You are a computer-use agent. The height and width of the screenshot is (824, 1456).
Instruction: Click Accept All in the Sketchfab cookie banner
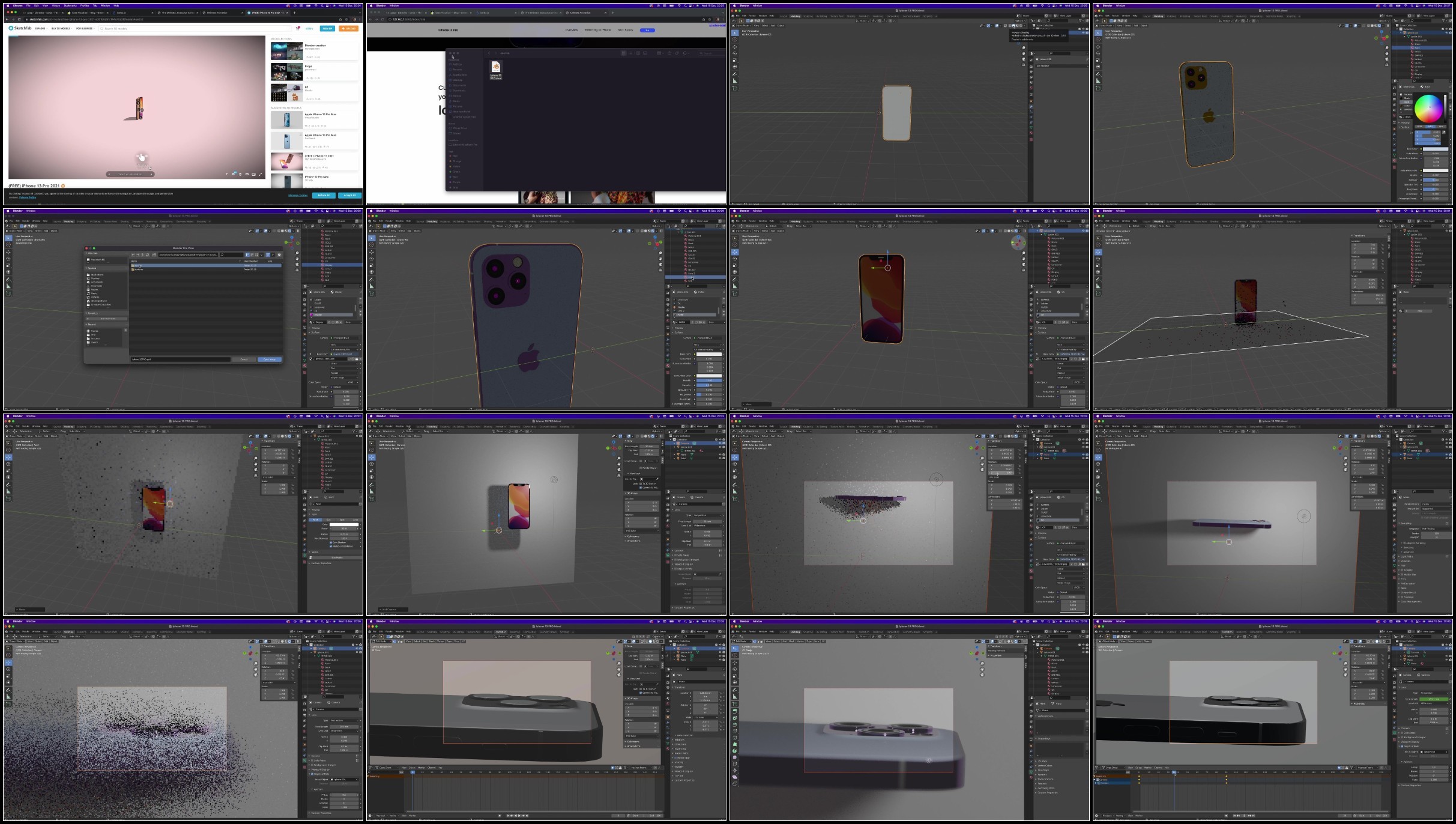coord(350,195)
